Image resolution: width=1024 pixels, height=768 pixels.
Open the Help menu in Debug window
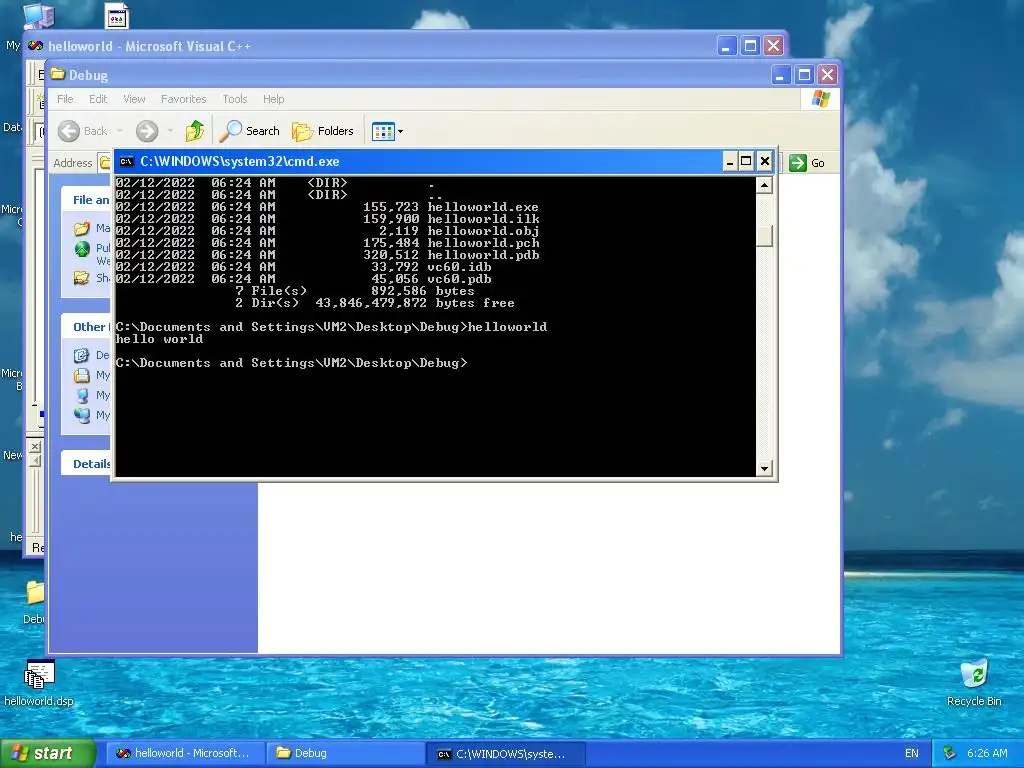(274, 99)
